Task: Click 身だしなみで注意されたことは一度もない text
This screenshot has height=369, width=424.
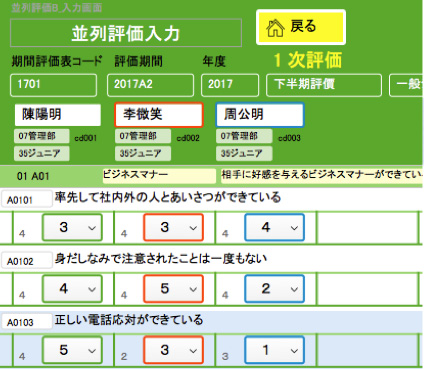Action: 161,259
